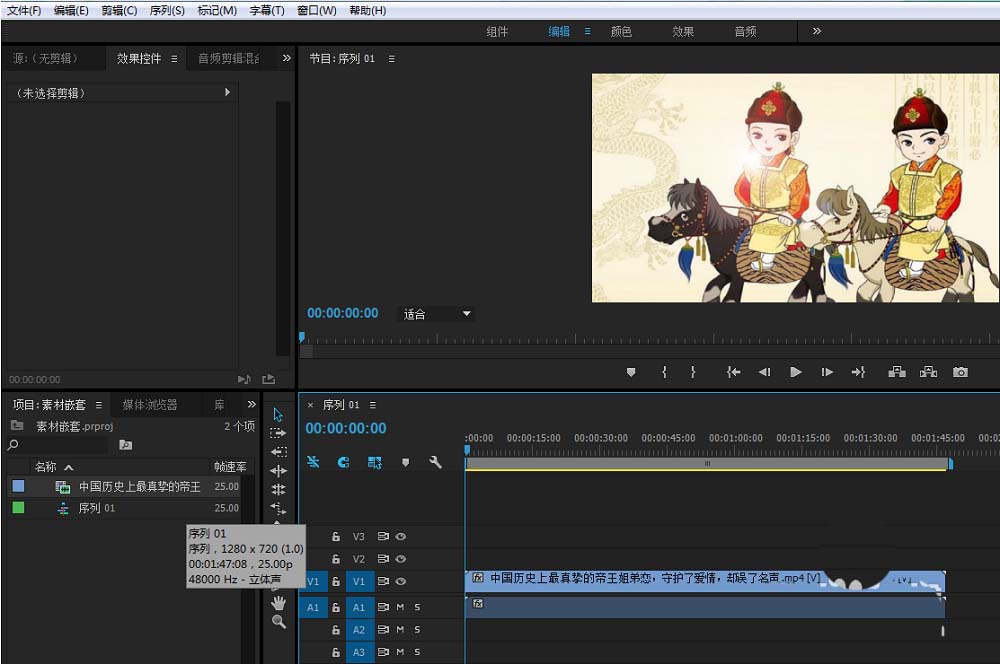Choose the Ripple Edit tool

pos(279,471)
